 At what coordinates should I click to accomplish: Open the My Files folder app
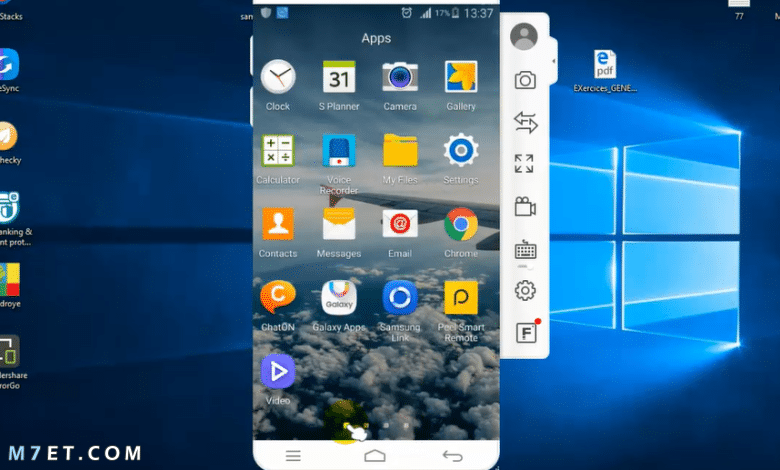(x=400, y=150)
